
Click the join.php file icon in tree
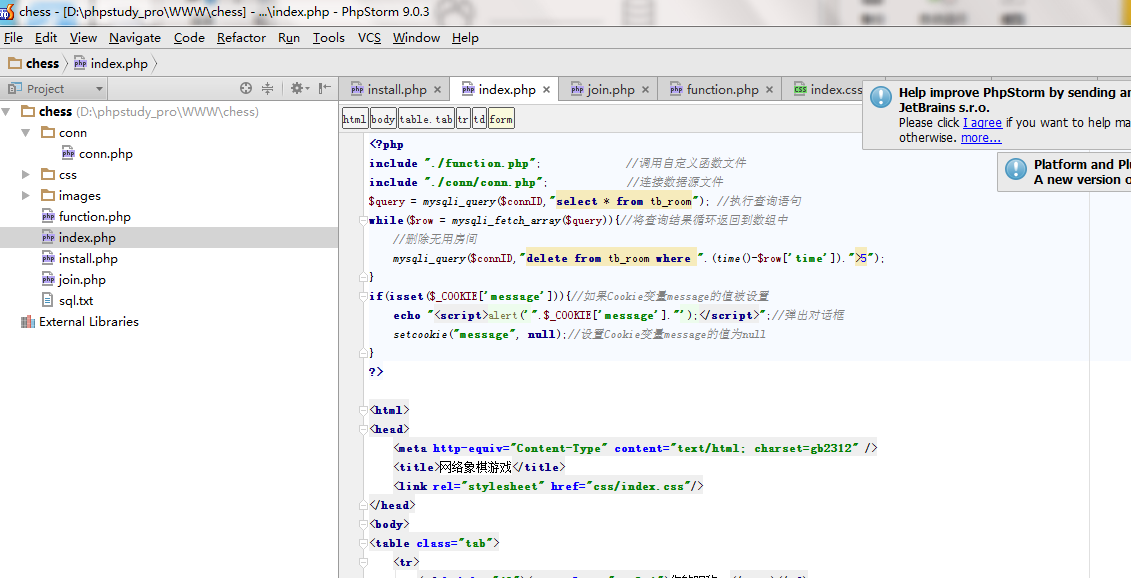click(x=48, y=279)
